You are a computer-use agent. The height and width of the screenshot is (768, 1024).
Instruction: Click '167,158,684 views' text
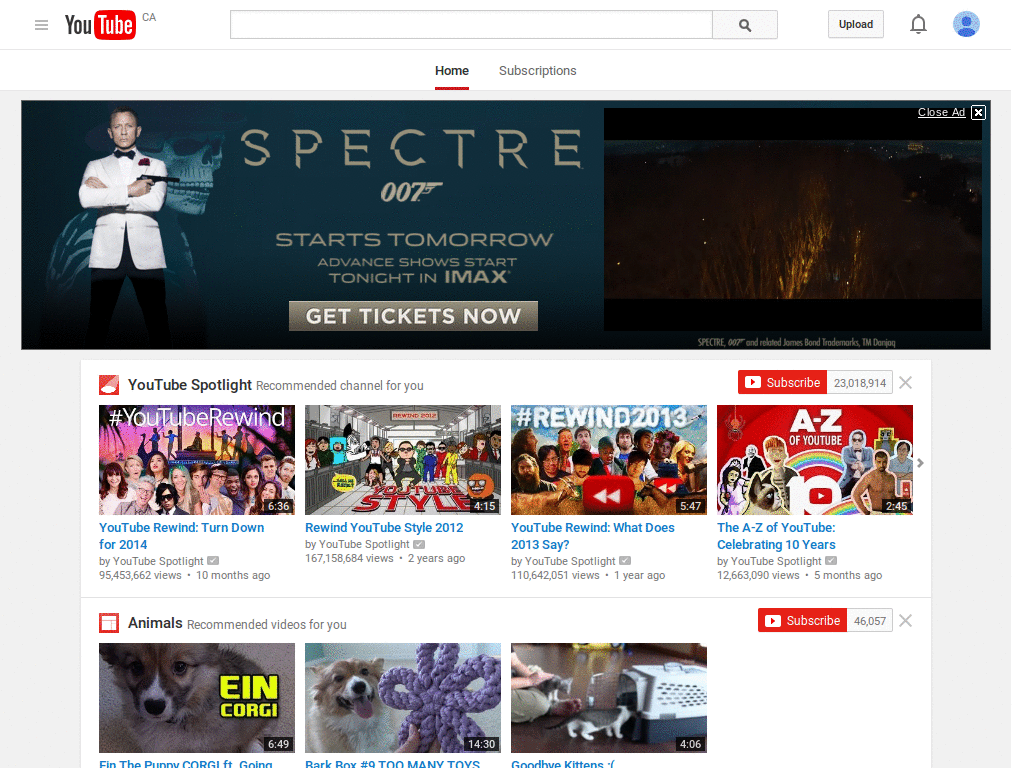[x=349, y=558]
